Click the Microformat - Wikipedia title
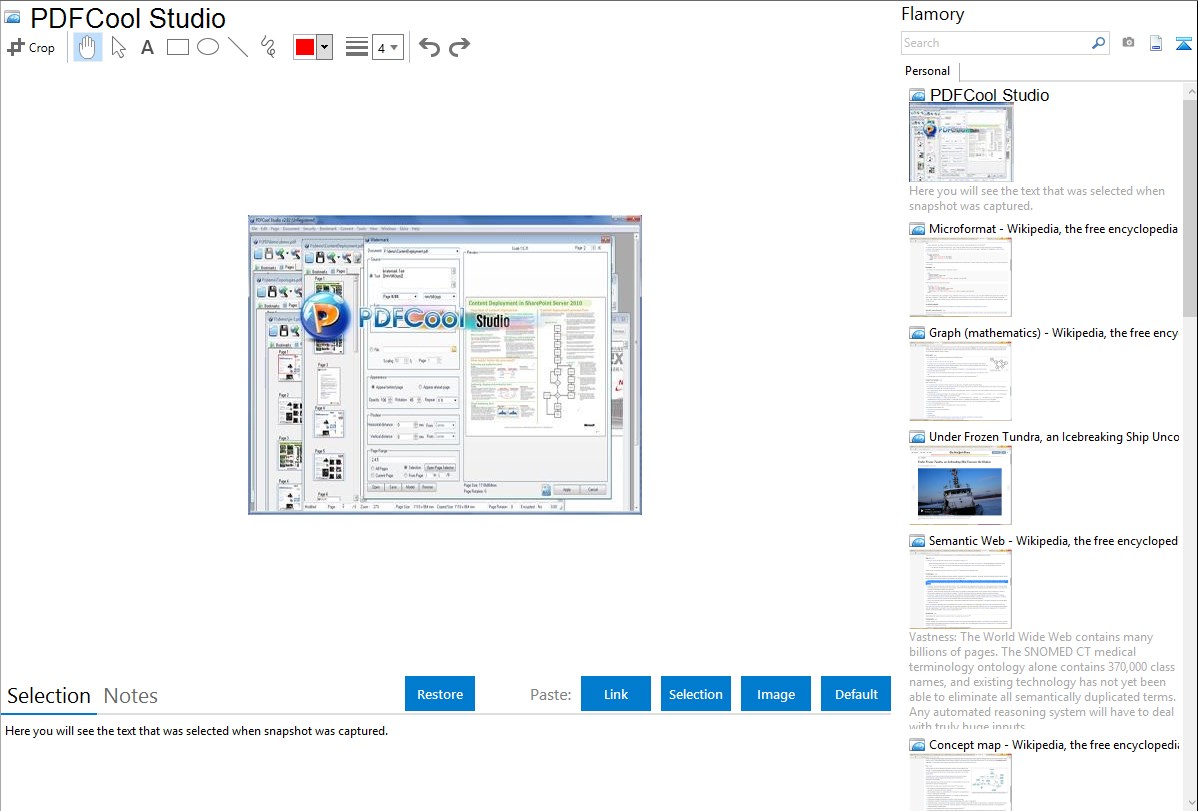Image resolution: width=1198 pixels, height=811 pixels. pos(1053,229)
